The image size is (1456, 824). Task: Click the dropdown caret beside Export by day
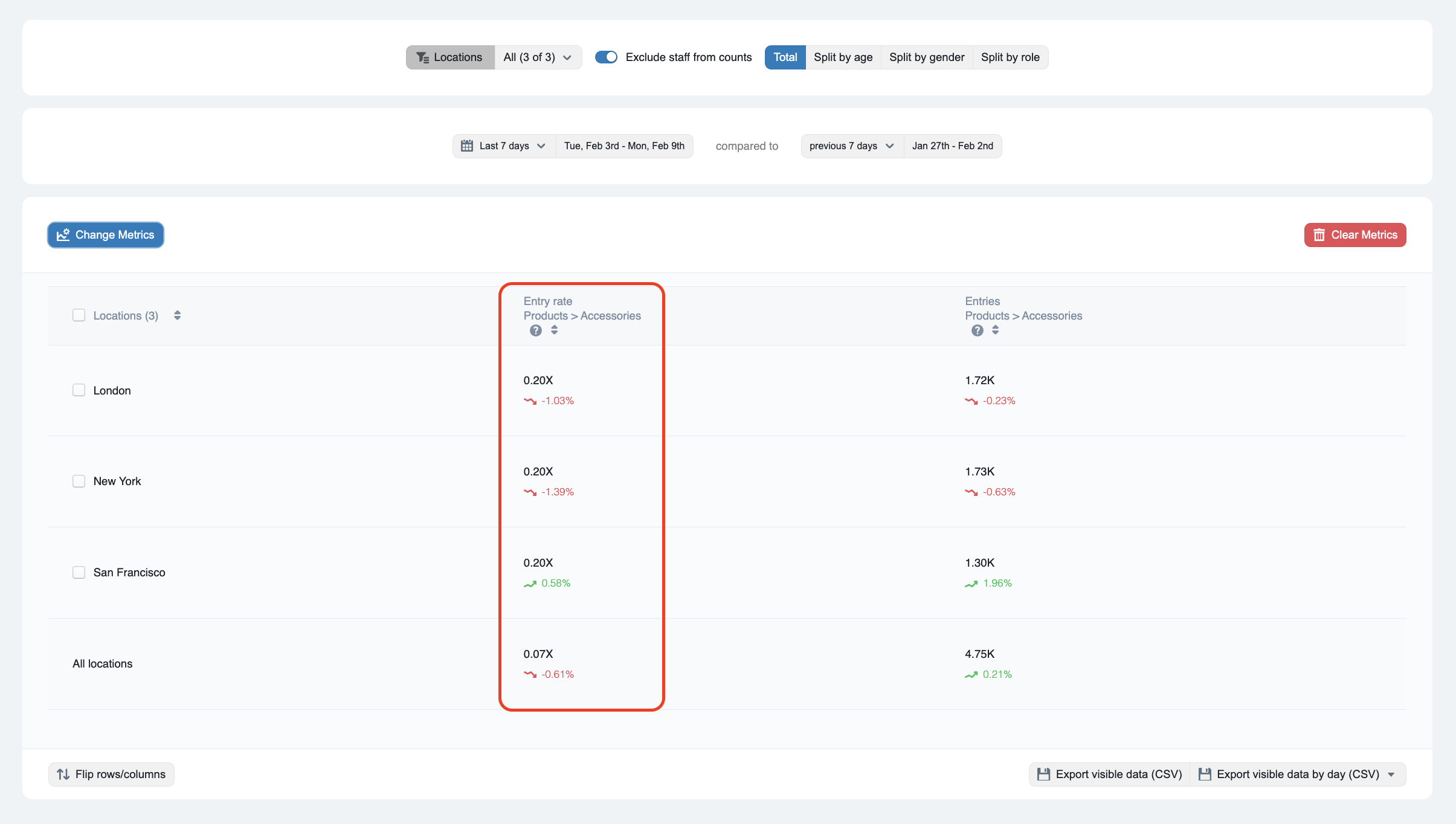pos(1391,774)
